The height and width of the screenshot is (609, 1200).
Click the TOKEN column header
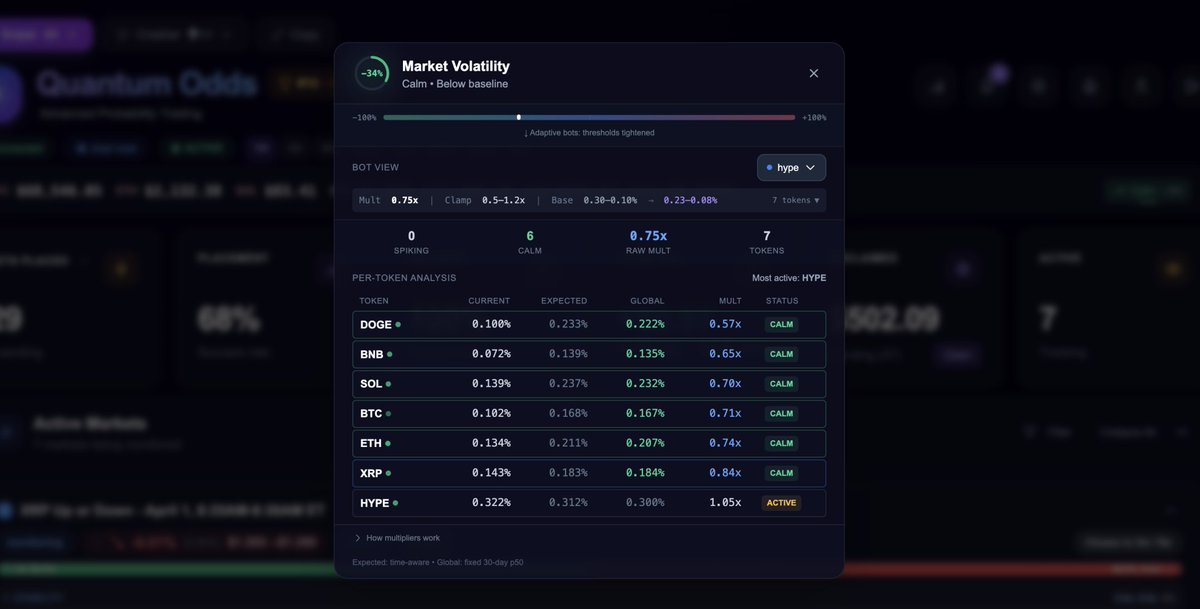tap(374, 301)
